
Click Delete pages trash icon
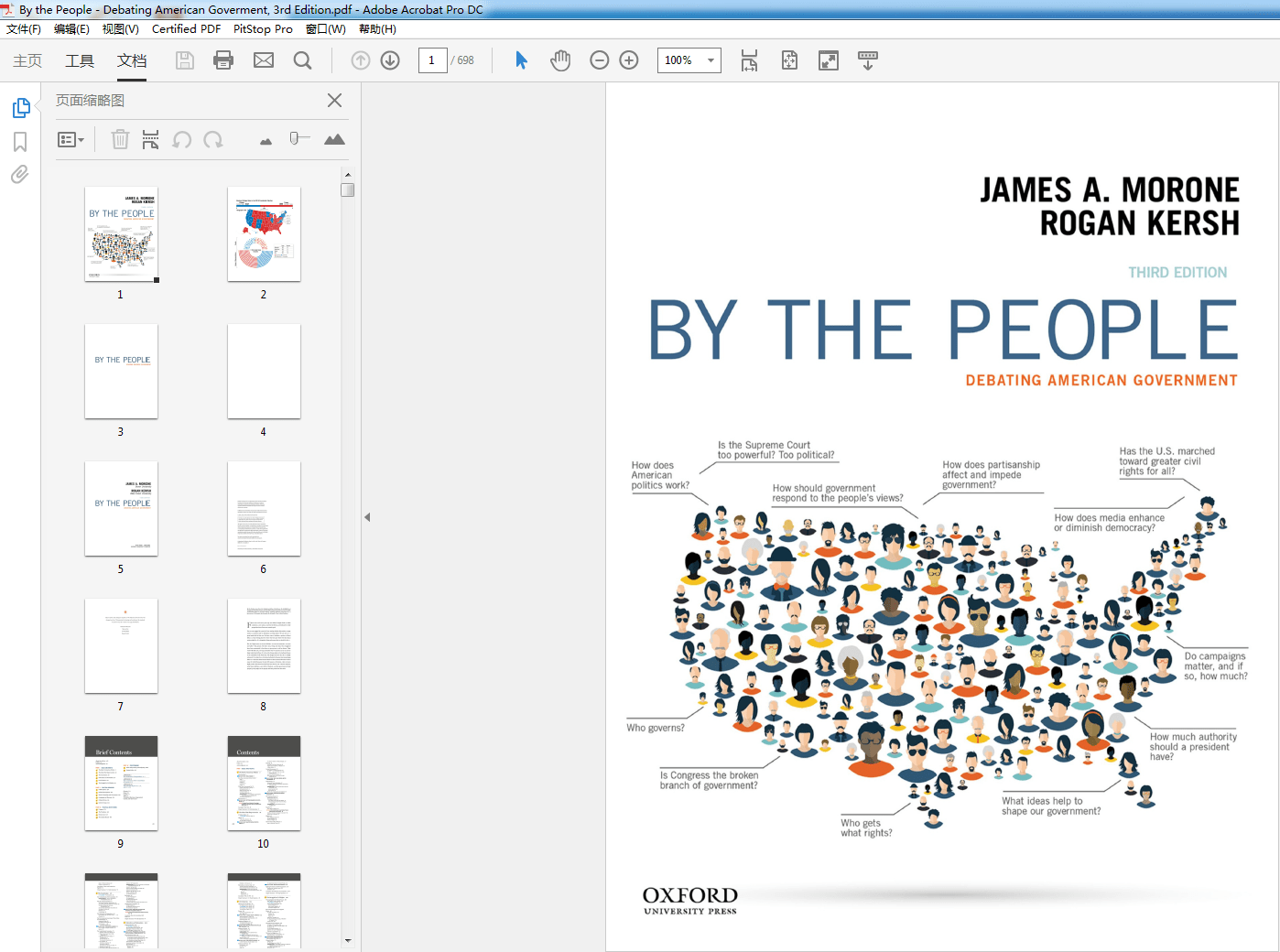[x=120, y=139]
